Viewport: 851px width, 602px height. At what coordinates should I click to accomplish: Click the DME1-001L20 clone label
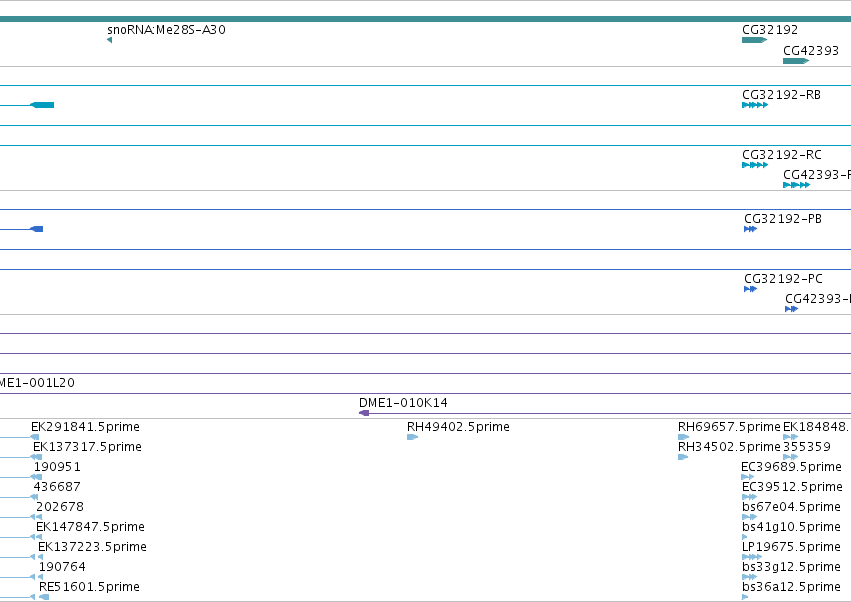[37, 383]
